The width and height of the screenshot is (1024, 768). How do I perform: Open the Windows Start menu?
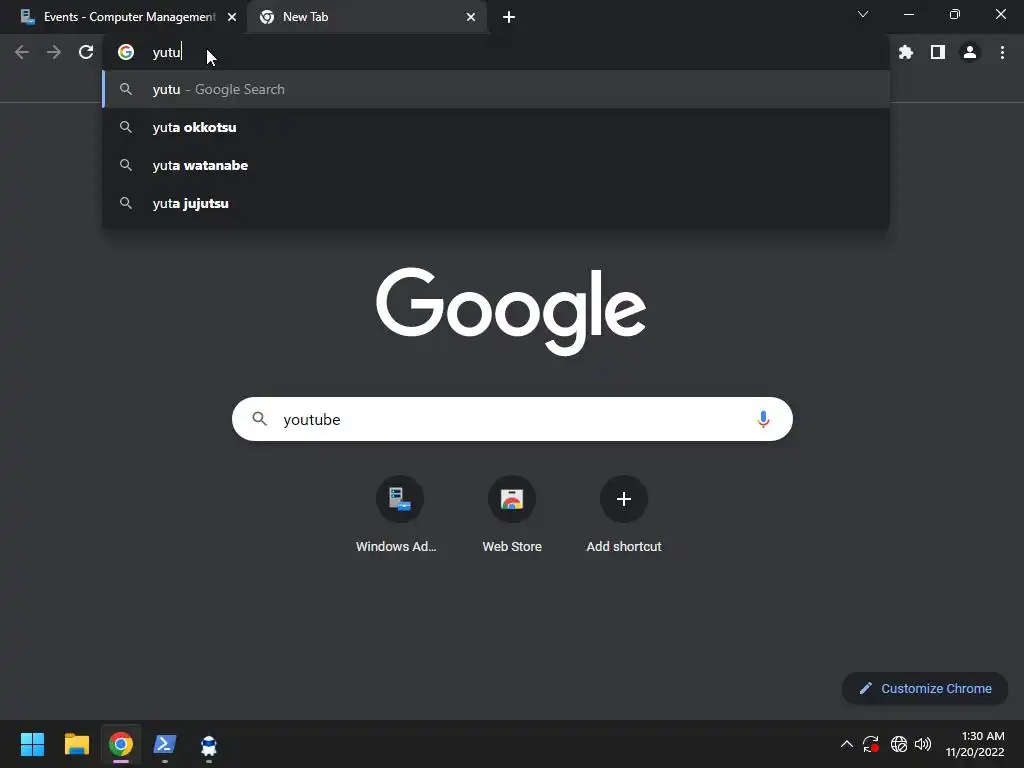(32, 744)
